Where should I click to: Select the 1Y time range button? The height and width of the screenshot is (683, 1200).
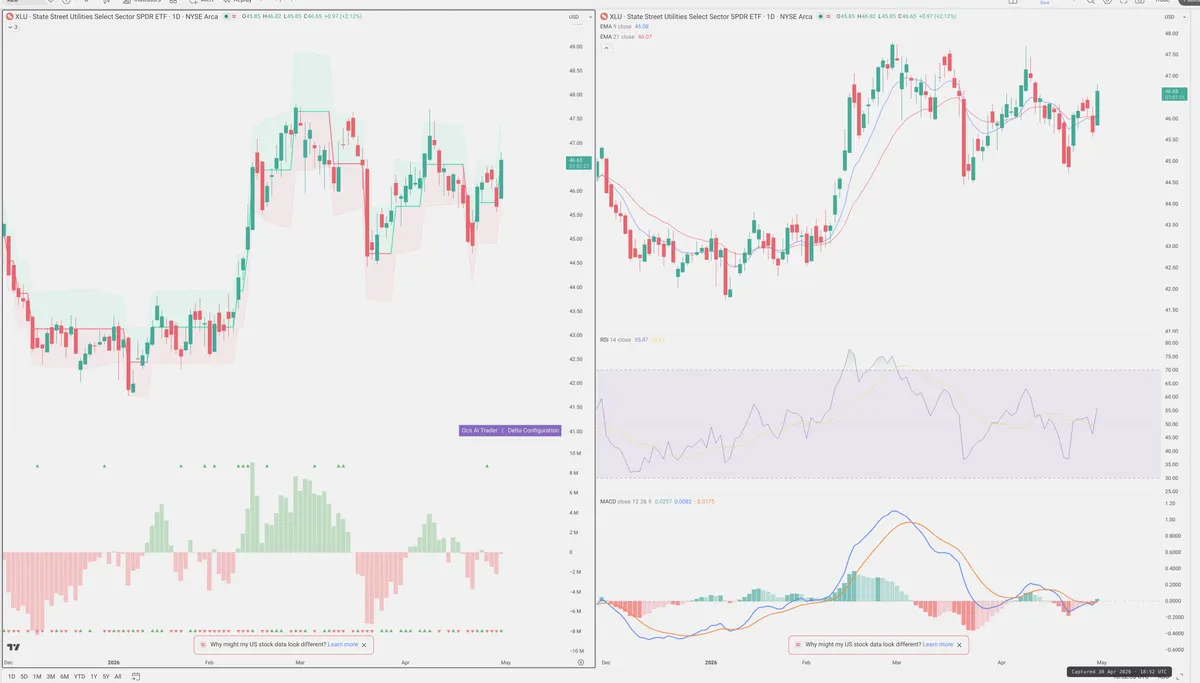pos(93,676)
